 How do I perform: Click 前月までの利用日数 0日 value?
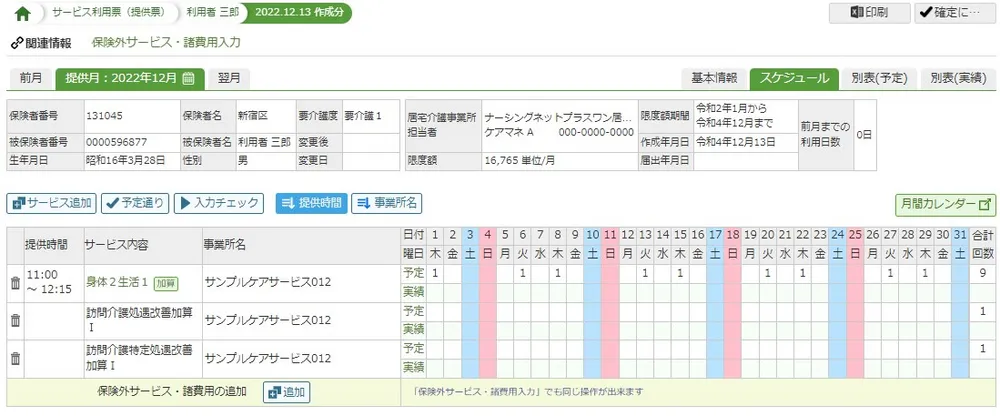864,135
